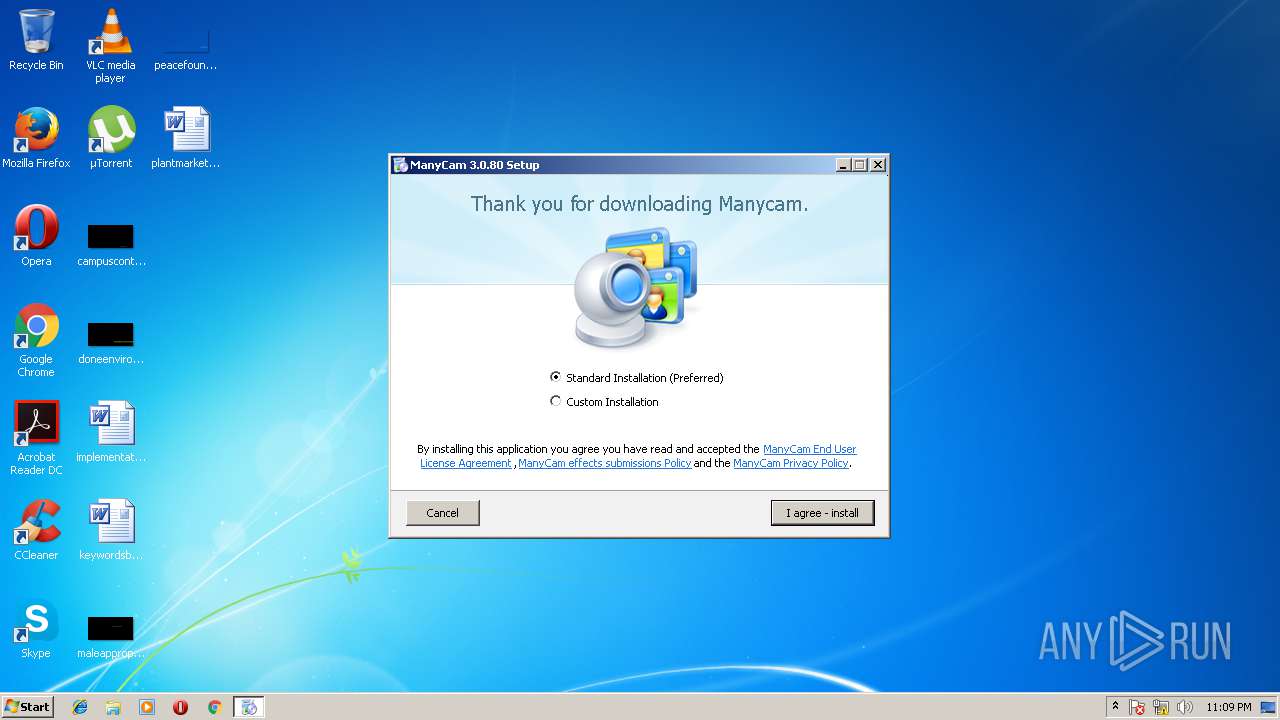Launch Opera from the taskbar
The width and height of the screenshot is (1280, 720).
180,707
